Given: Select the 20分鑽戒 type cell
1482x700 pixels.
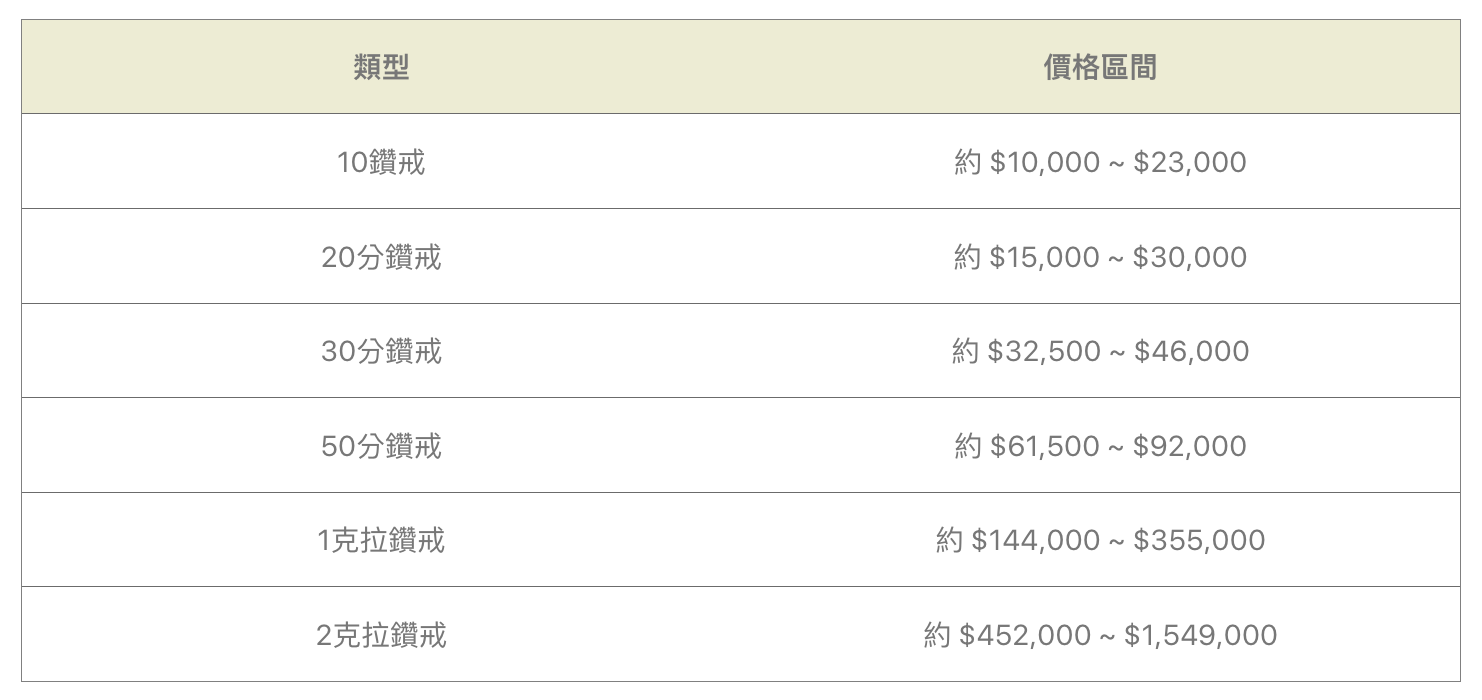Looking at the screenshot, I should click(381, 257).
